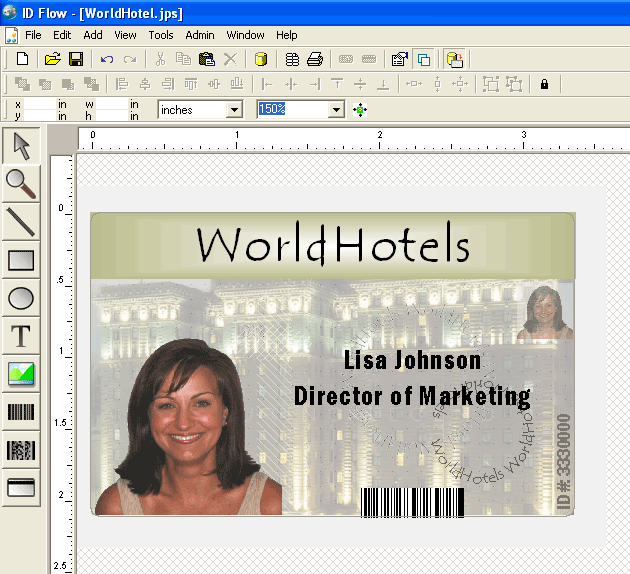
Task: Select the rectangle shape tool
Action: pos(21,260)
